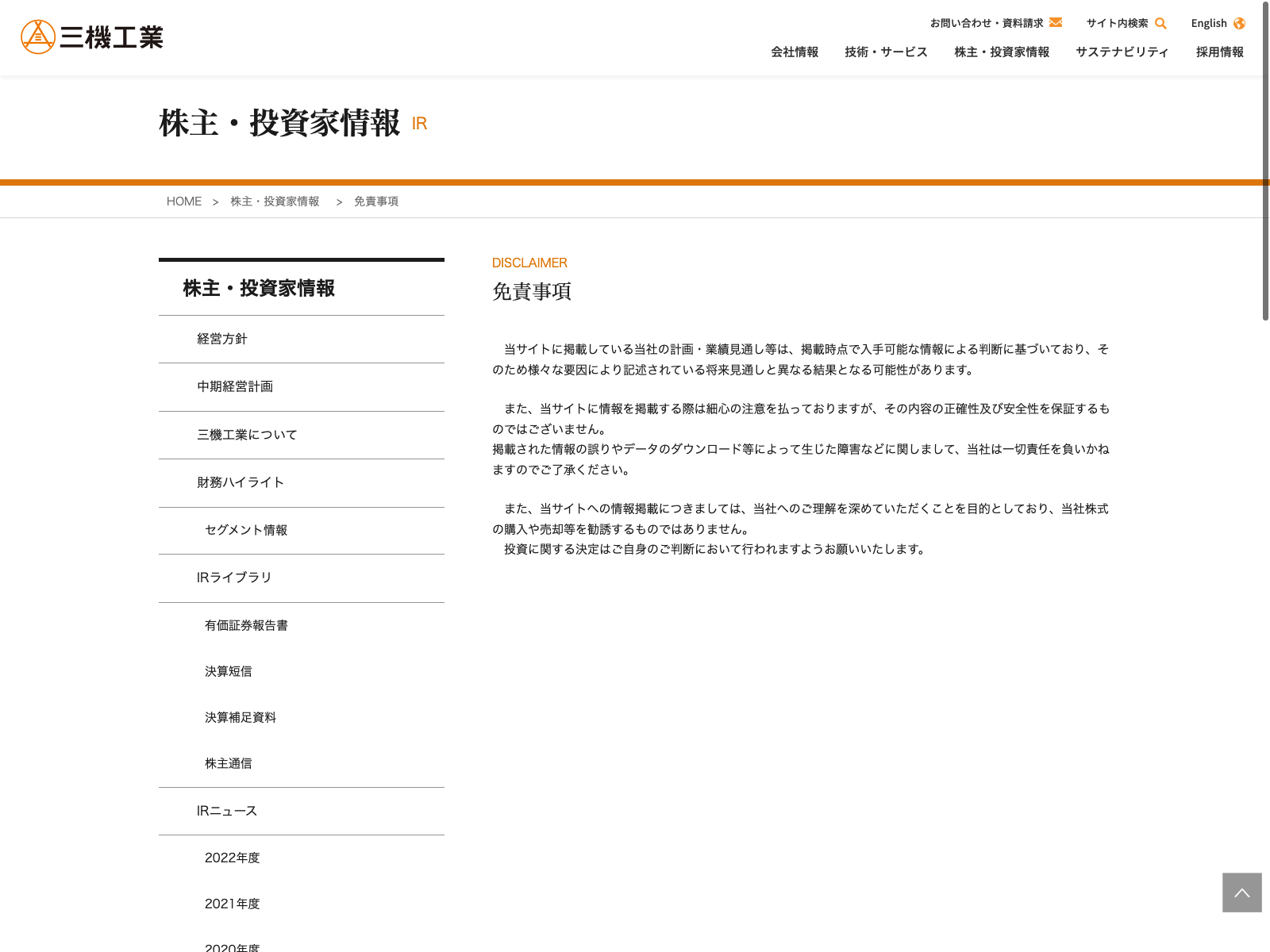The image size is (1270, 952).
Task: Go to 採用情報 in top navigation
Action: click(1220, 52)
